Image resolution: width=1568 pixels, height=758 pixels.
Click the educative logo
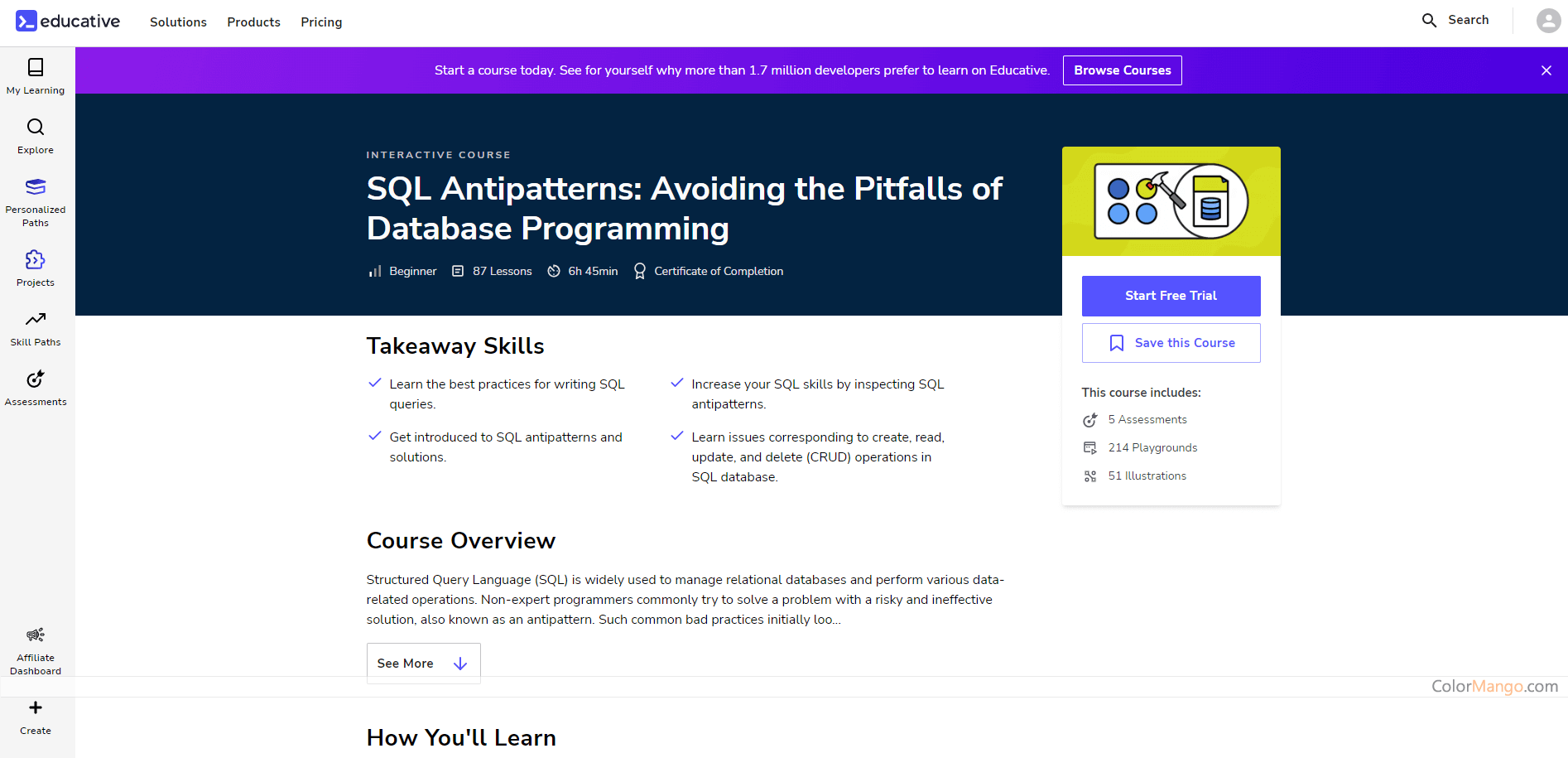pos(68,22)
